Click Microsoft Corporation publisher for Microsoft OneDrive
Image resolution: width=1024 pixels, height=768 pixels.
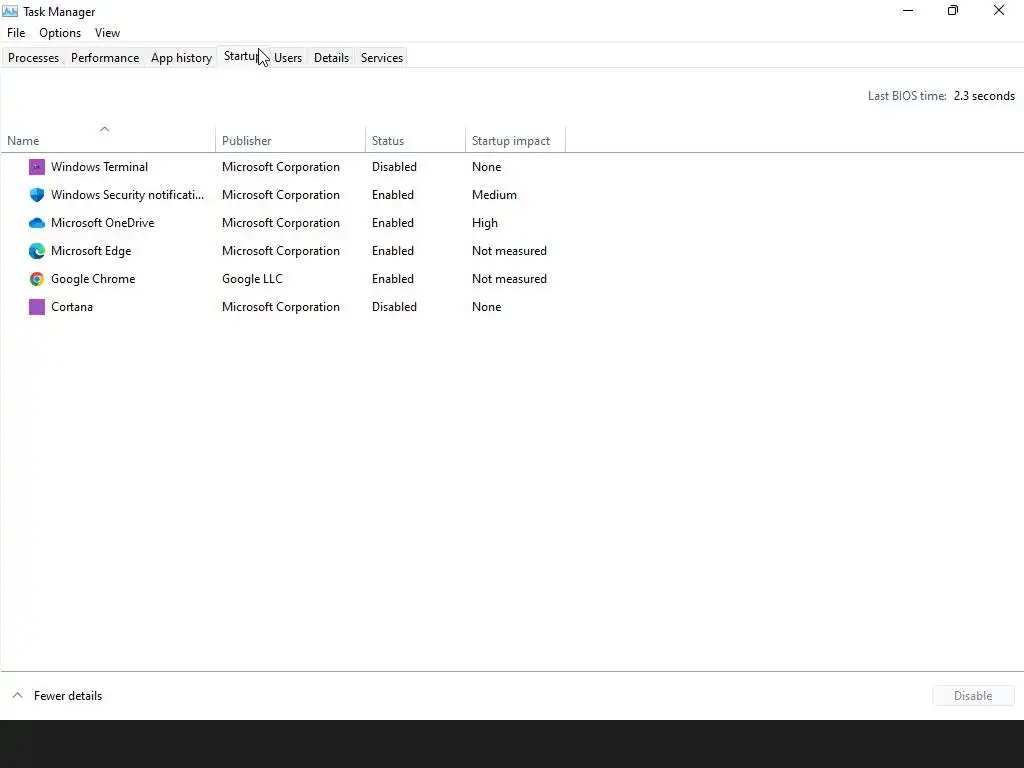pyautogui.click(x=281, y=223)
